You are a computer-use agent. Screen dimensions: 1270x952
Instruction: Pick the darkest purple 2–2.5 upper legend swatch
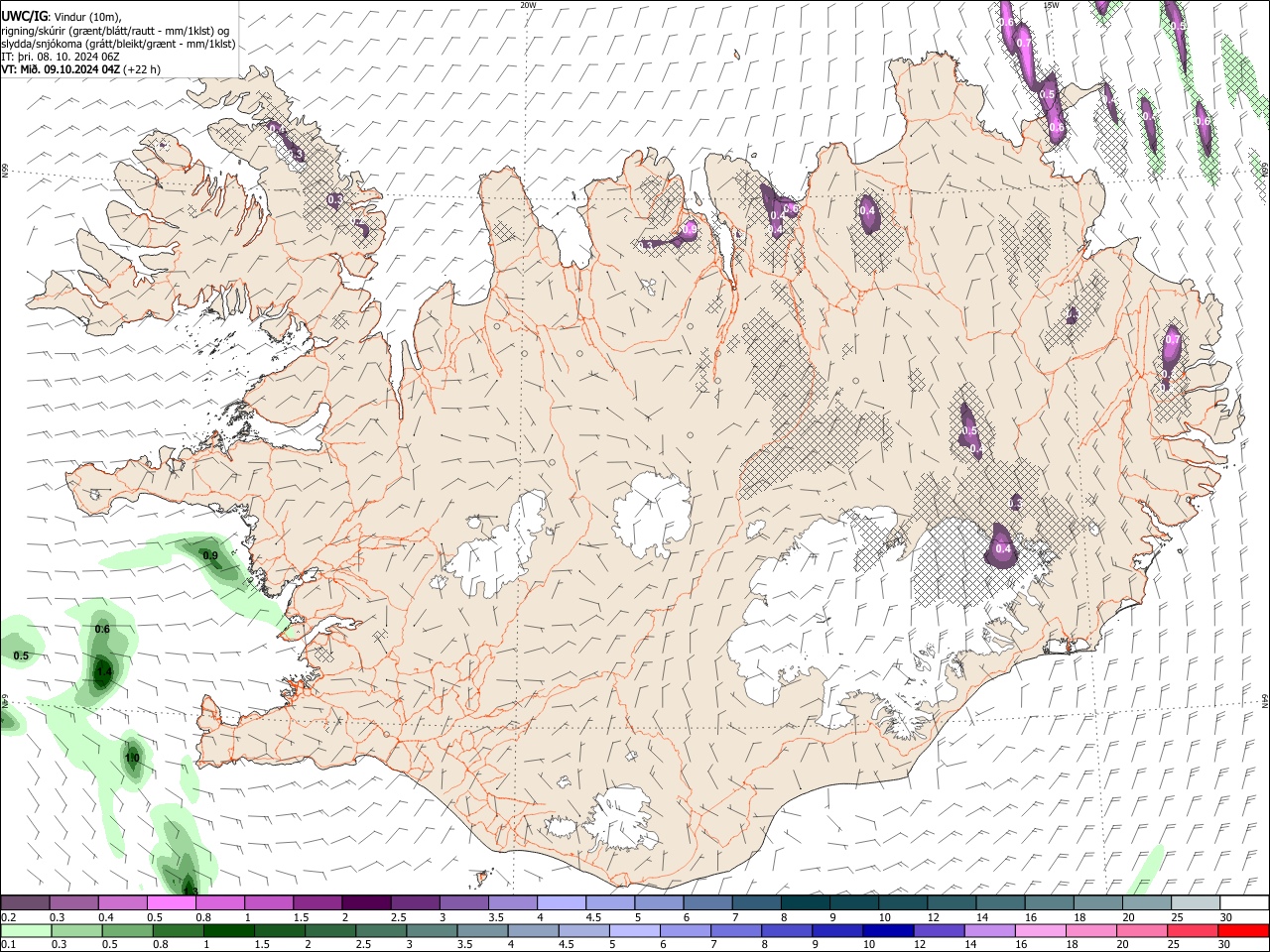click(x=365, y=902)
